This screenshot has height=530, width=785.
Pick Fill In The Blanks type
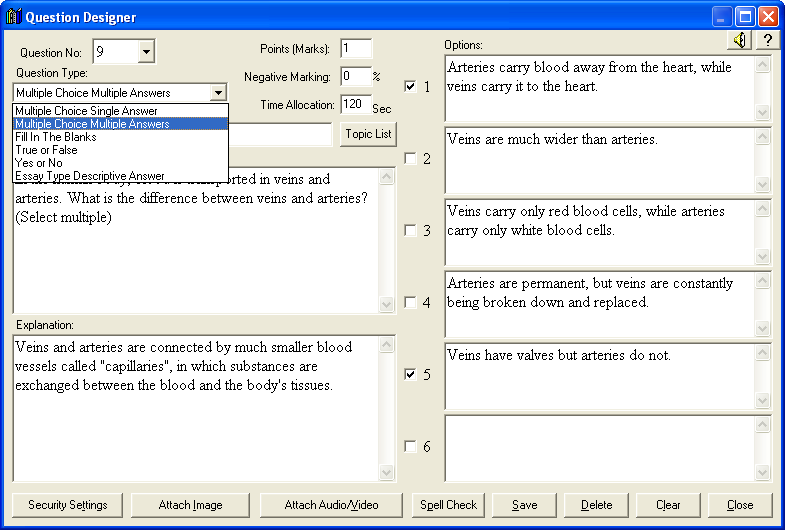[120, 137]
